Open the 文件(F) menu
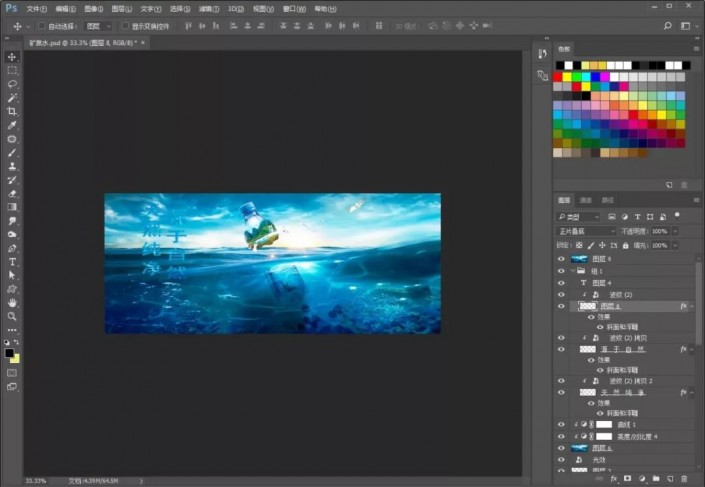 click(x=36, y=9)
